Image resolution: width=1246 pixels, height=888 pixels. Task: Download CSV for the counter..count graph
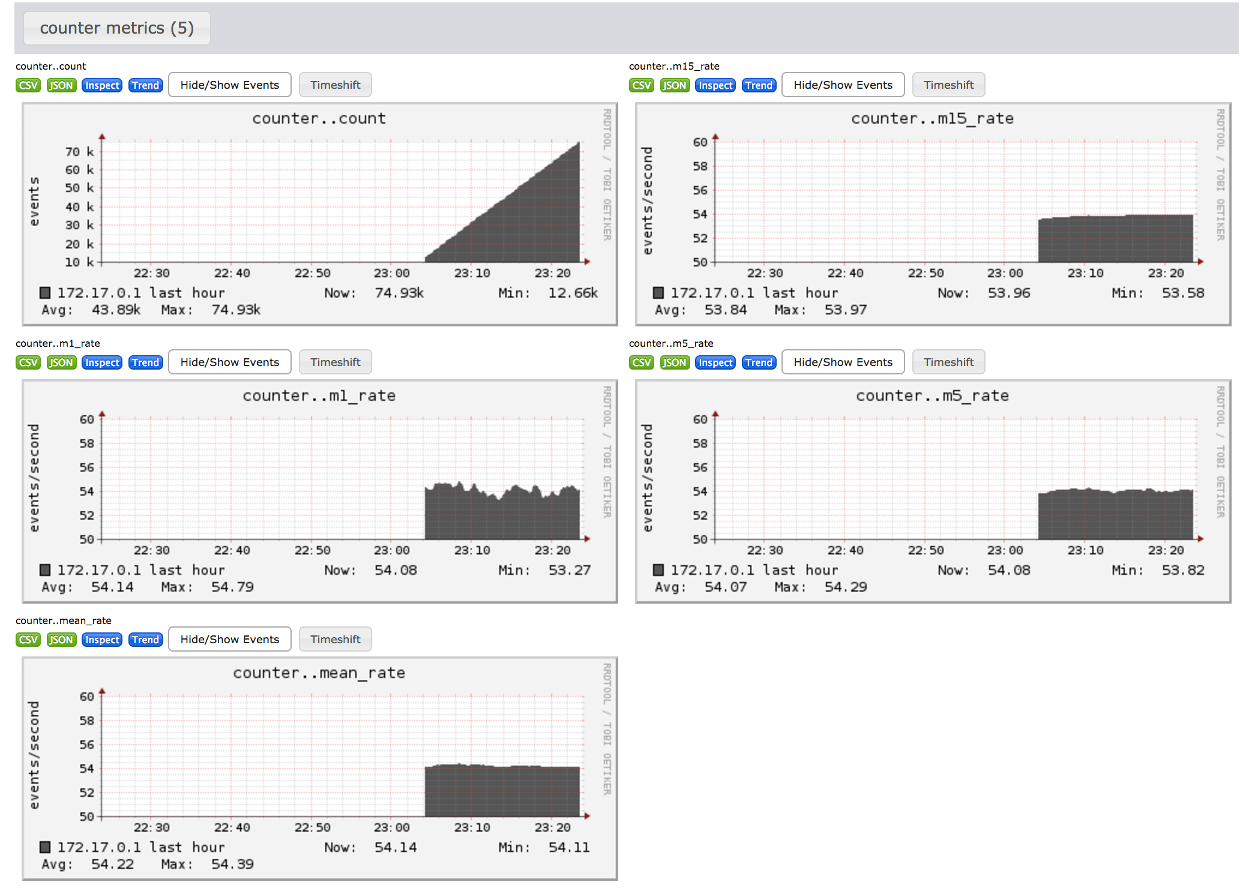pyautogui.click(x=29, y=85)
